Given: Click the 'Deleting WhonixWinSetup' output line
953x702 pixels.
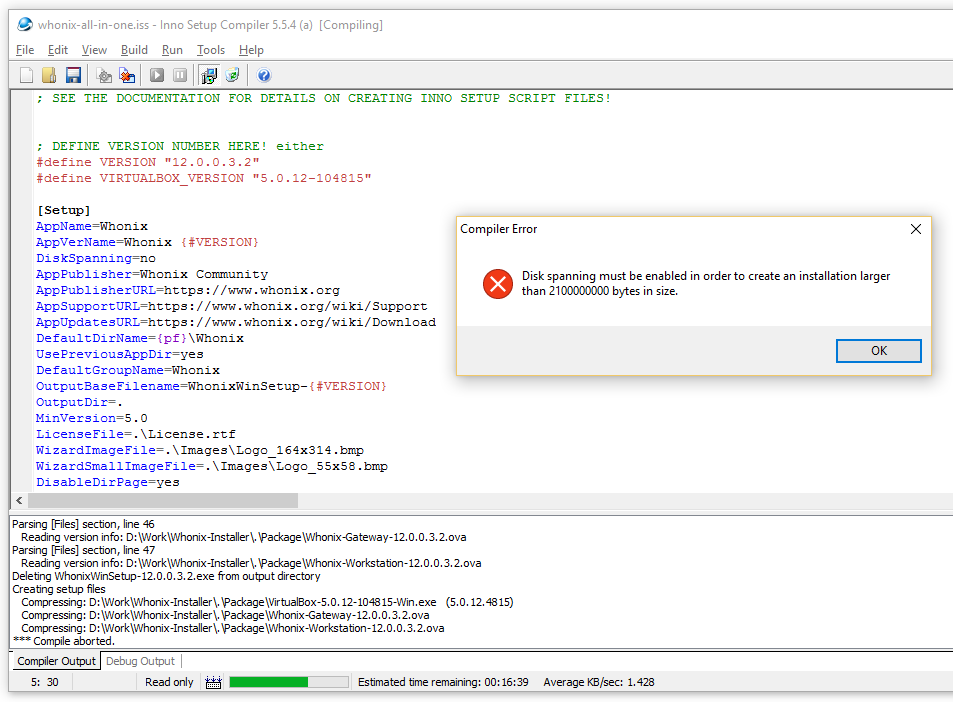Looking at the screenshot, I should click(166, 576).
